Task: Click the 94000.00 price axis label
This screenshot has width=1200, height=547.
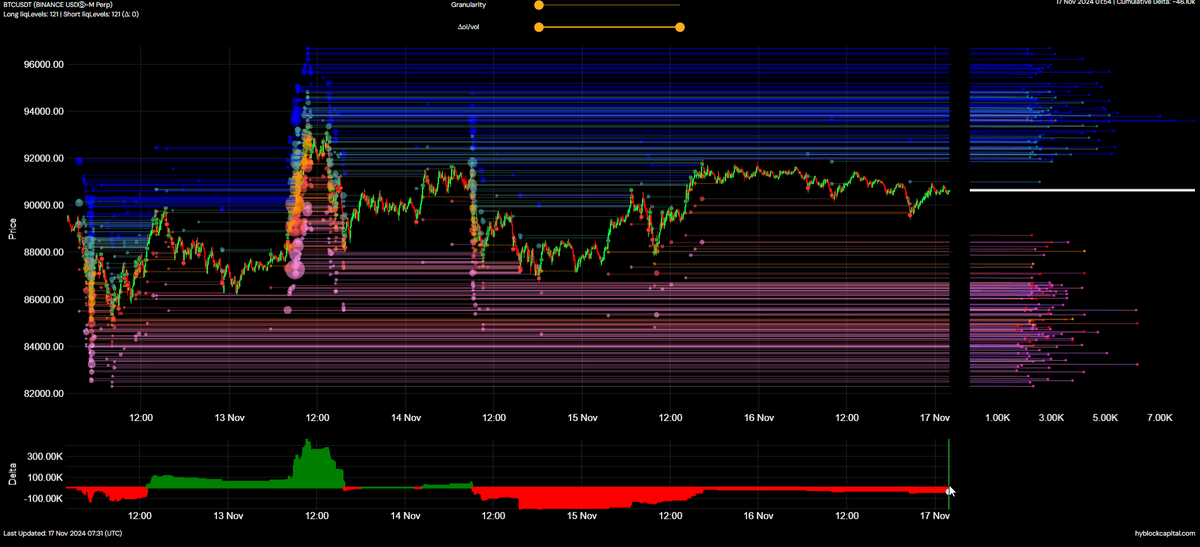Action: pos(44,111)
